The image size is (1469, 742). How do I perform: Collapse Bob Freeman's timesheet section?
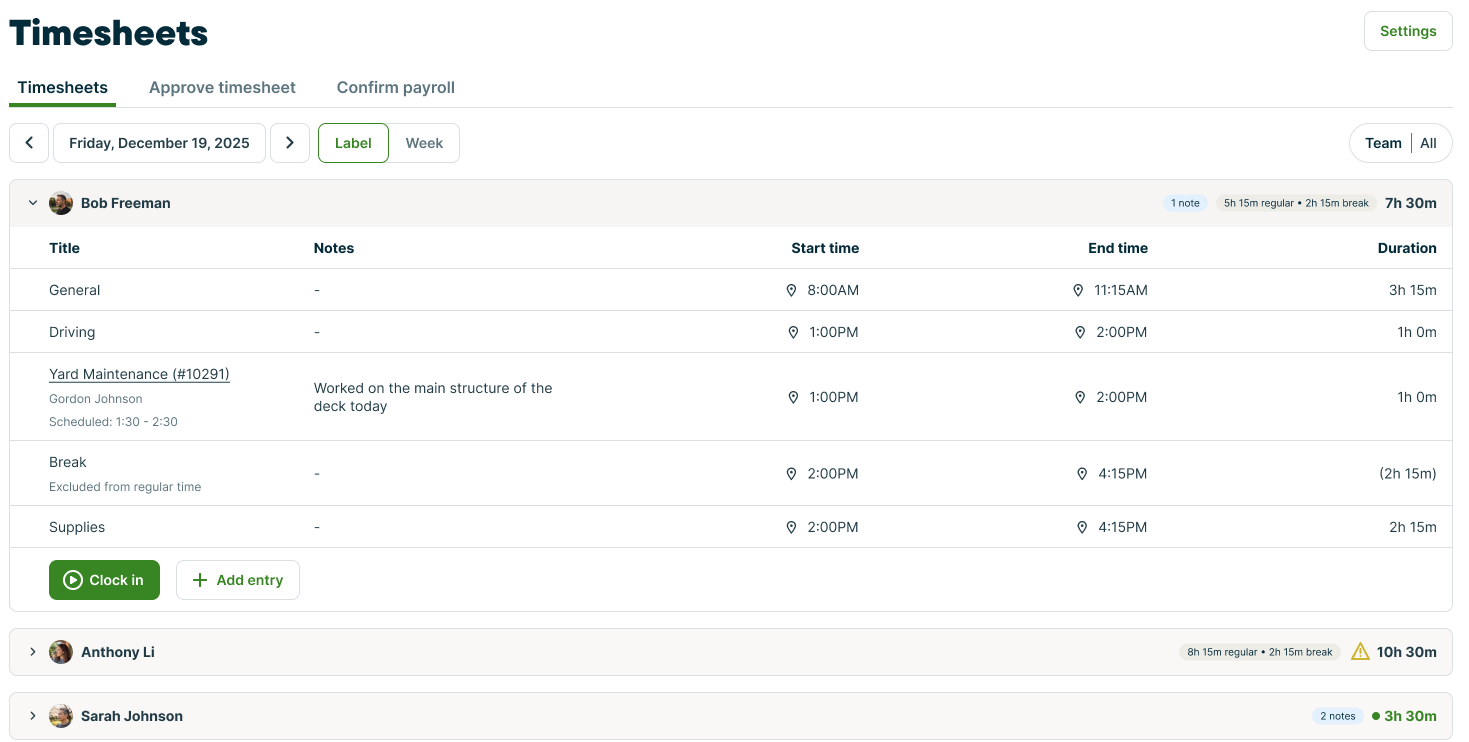tap(33, 203)
